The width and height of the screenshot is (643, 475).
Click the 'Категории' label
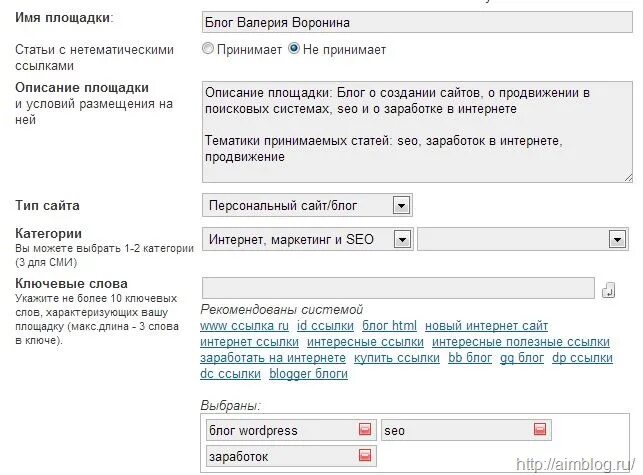click(48, 233)
